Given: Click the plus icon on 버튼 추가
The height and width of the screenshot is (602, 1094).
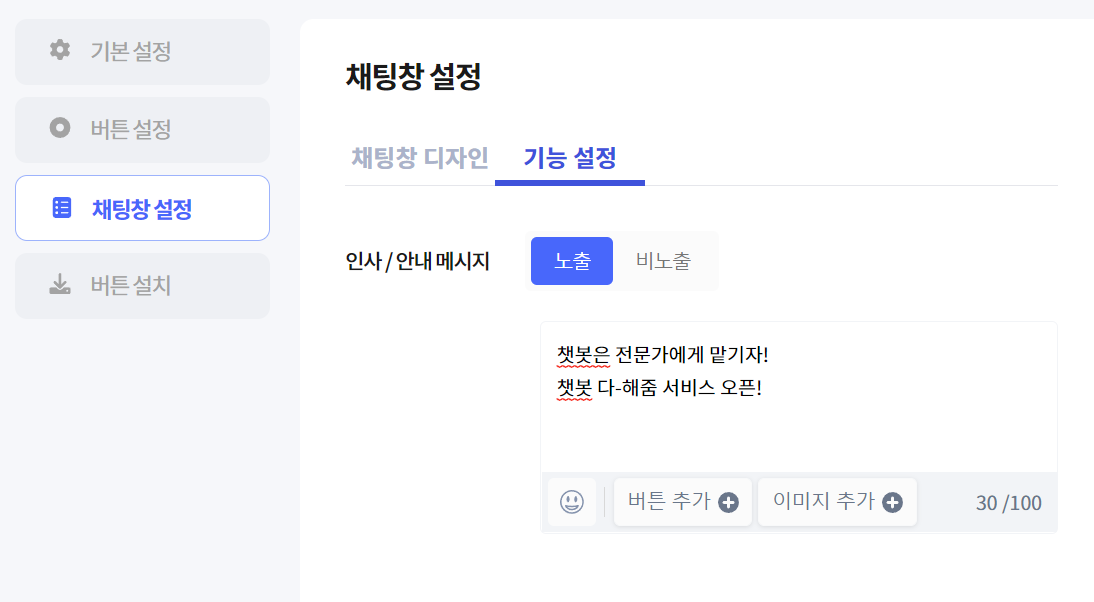Looking at the screenshot, I should click(728, 502).
